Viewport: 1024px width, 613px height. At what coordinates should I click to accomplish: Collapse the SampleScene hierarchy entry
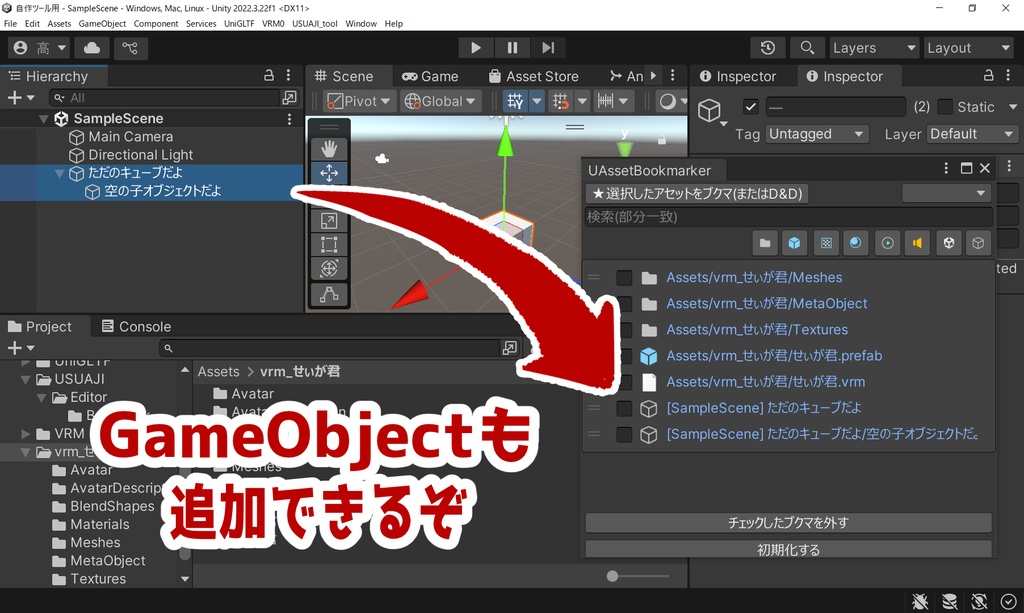pos(43,118)
